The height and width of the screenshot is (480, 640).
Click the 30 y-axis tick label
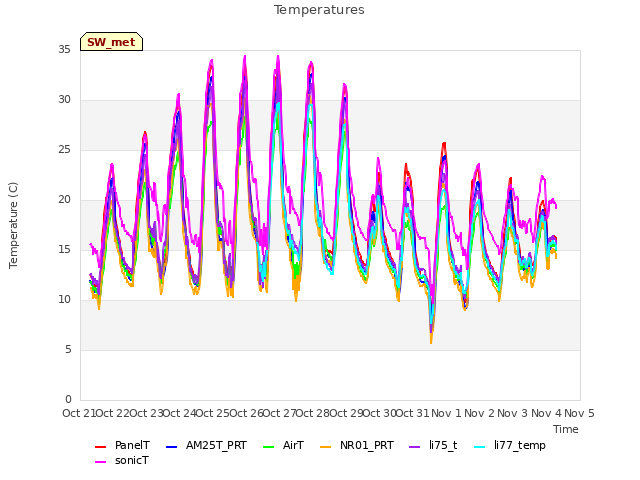point(64,100)
